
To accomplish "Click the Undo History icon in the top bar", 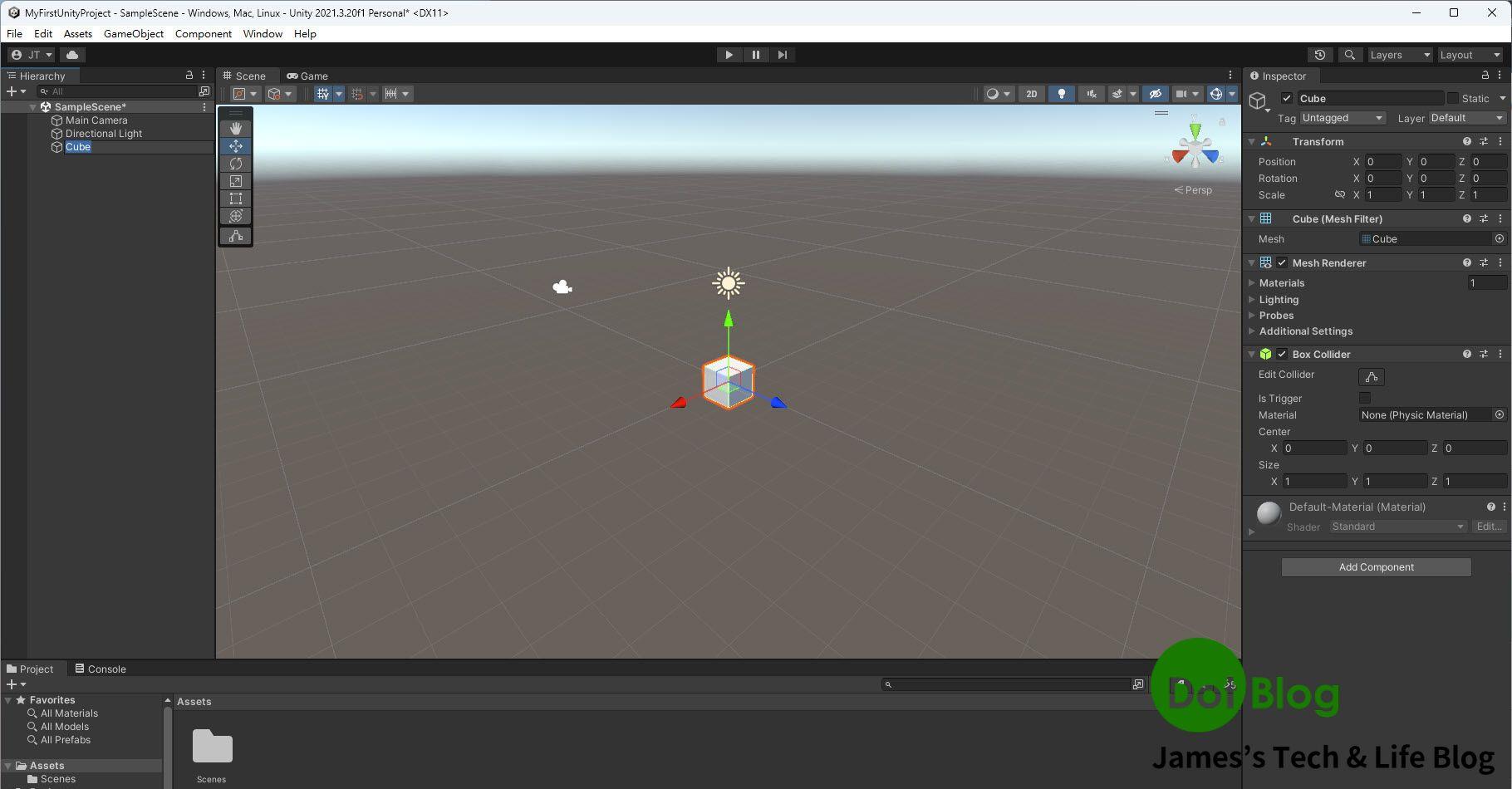I will (x=1320, y=54).
